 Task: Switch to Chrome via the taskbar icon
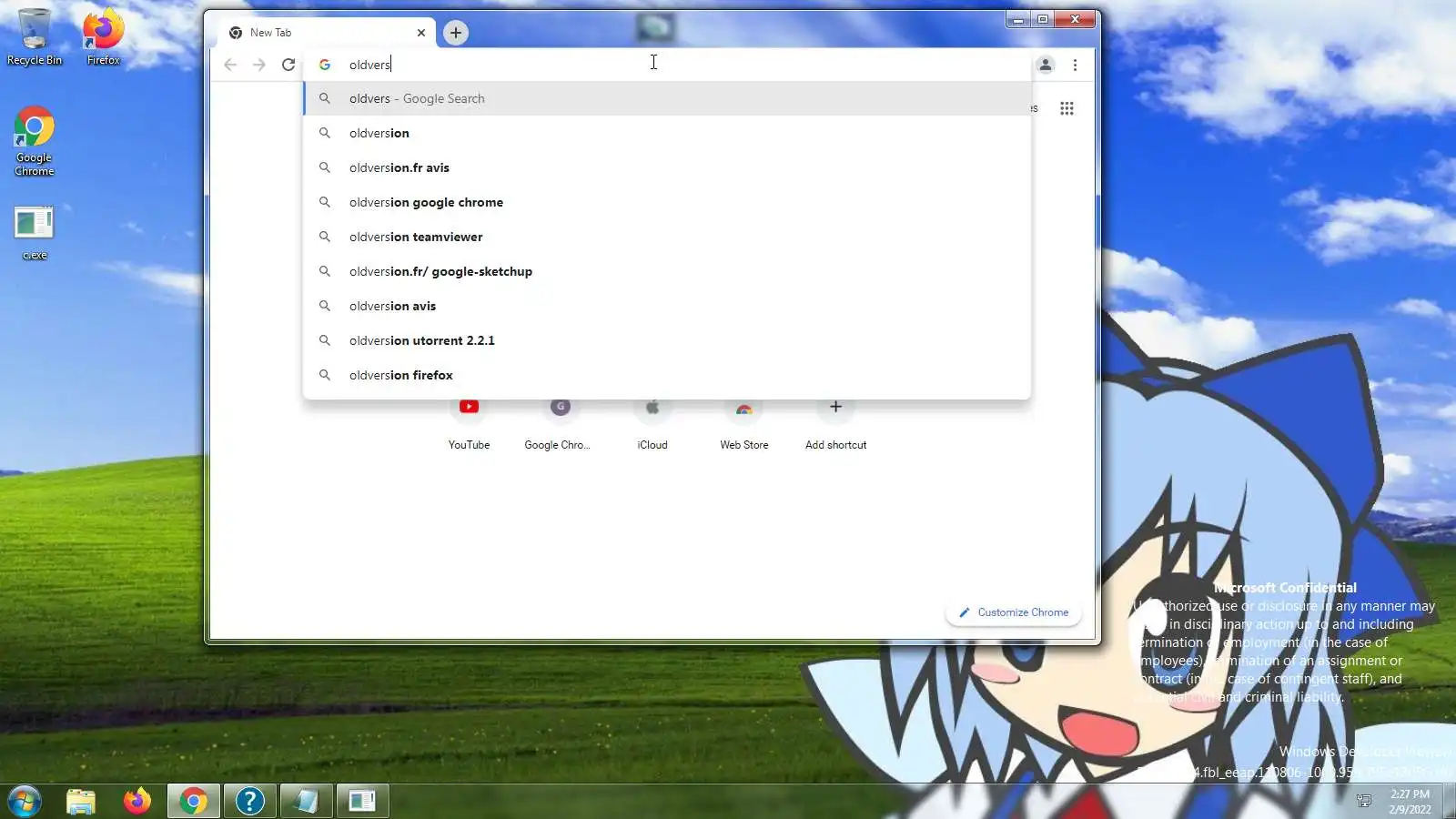(x=193, y=801)
